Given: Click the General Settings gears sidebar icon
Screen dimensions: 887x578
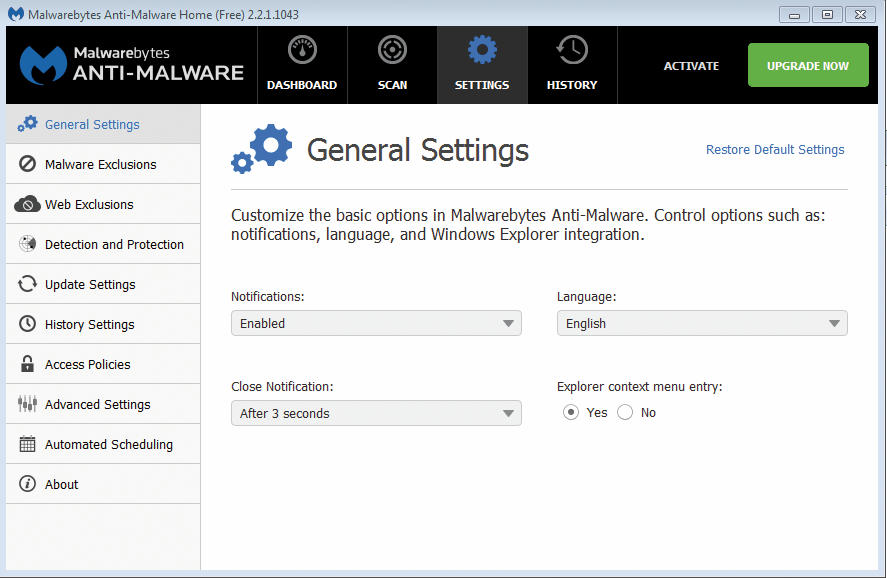Looking at the screenshot, I should 27,124.
